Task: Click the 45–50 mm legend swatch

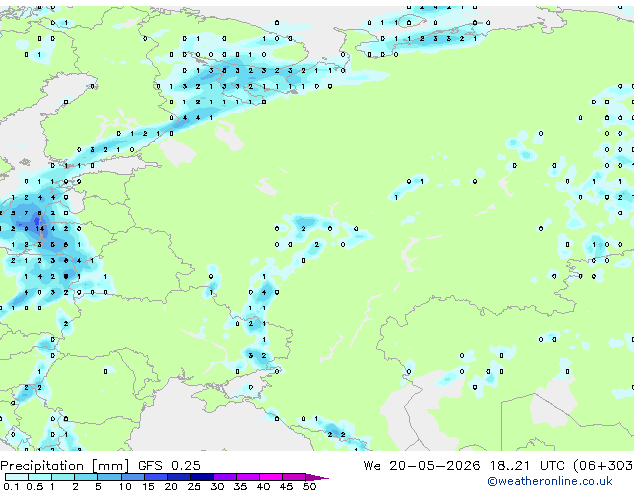Action: click(x=294, y=477)
